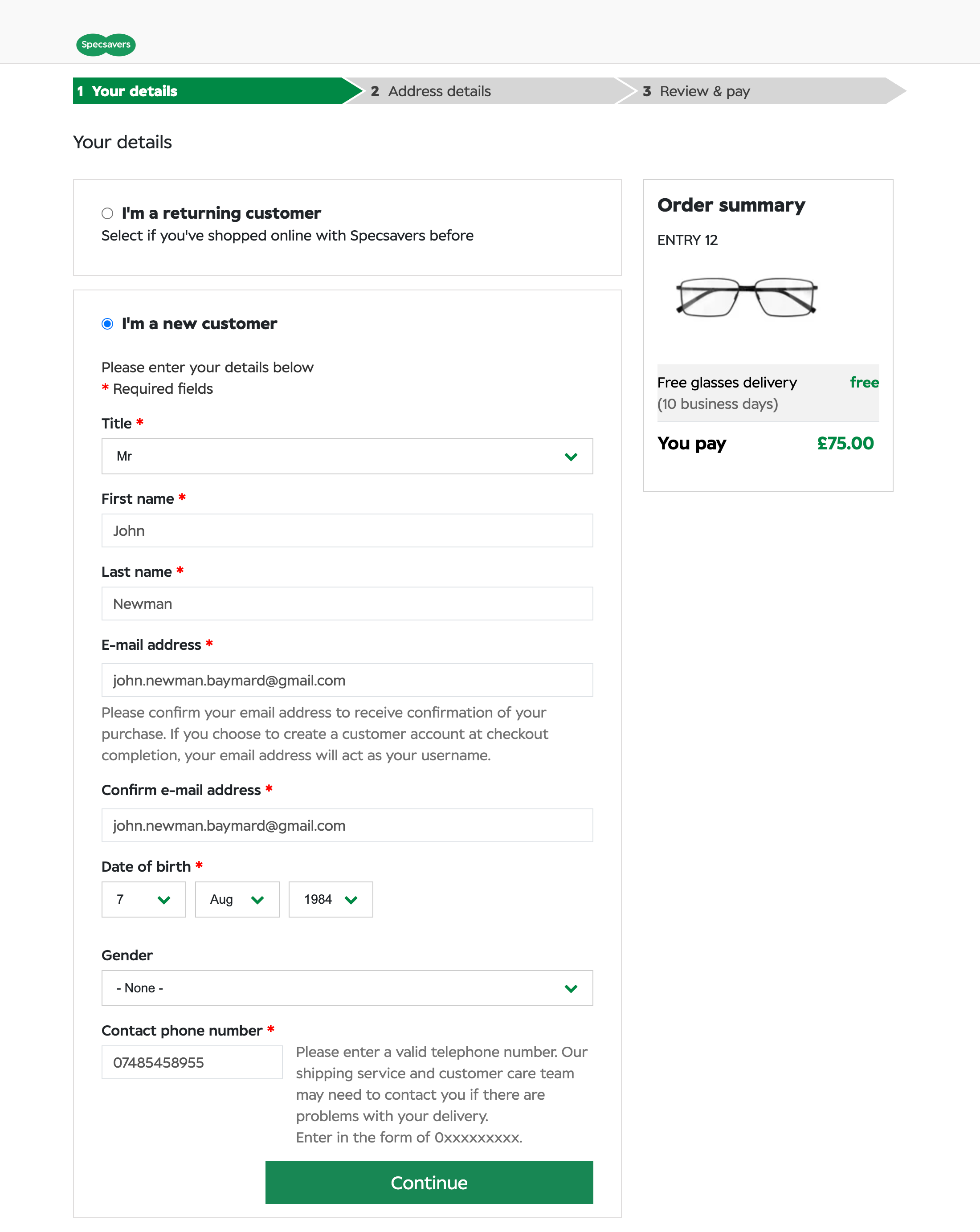Viewport: 980px width, 1232px height.
Task: Click the month dropdown arrow showing Aug
Action: coord(258,899)
